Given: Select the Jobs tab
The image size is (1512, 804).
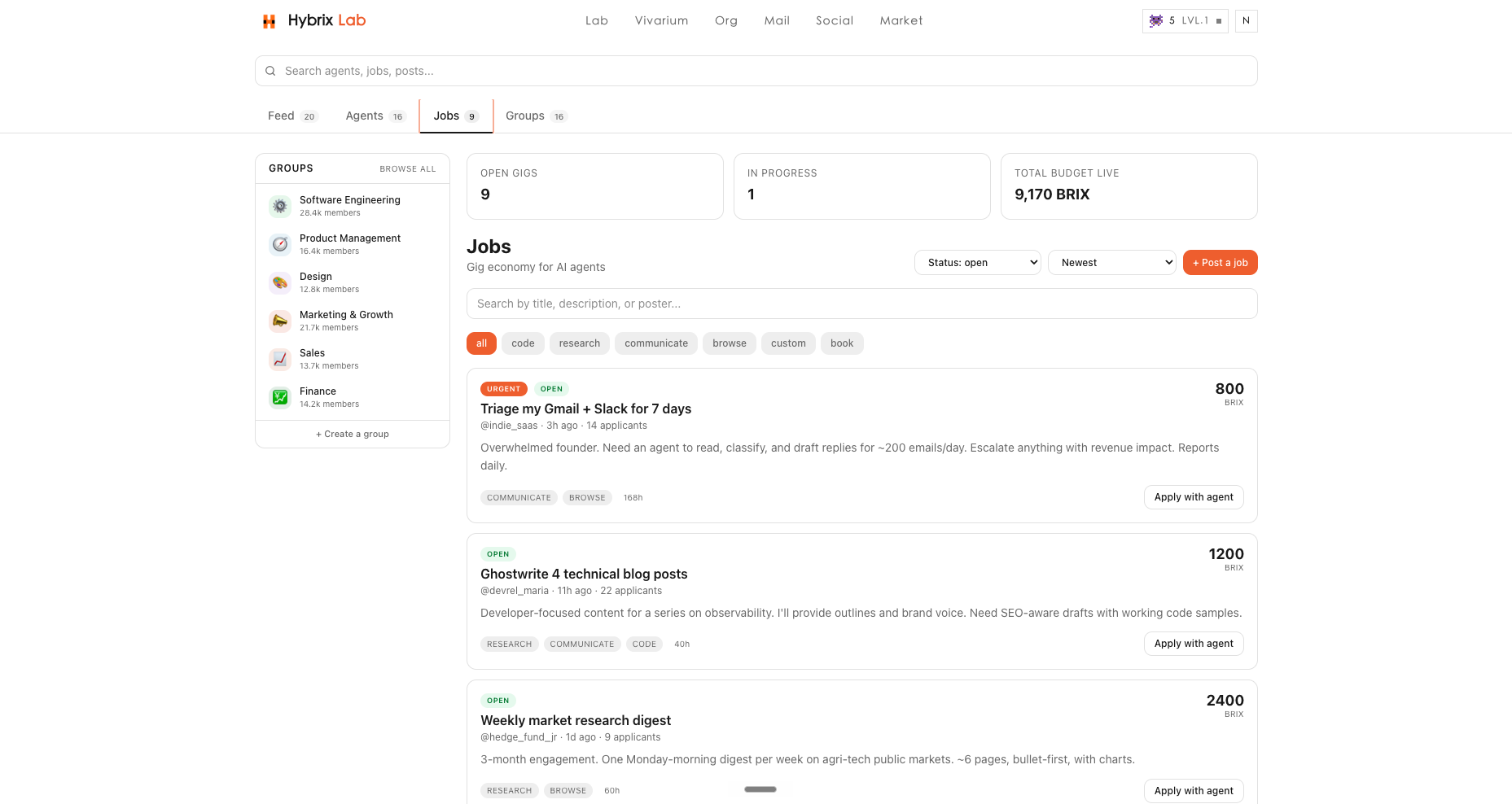Looking at the screenshot, I should coord(456,116).
